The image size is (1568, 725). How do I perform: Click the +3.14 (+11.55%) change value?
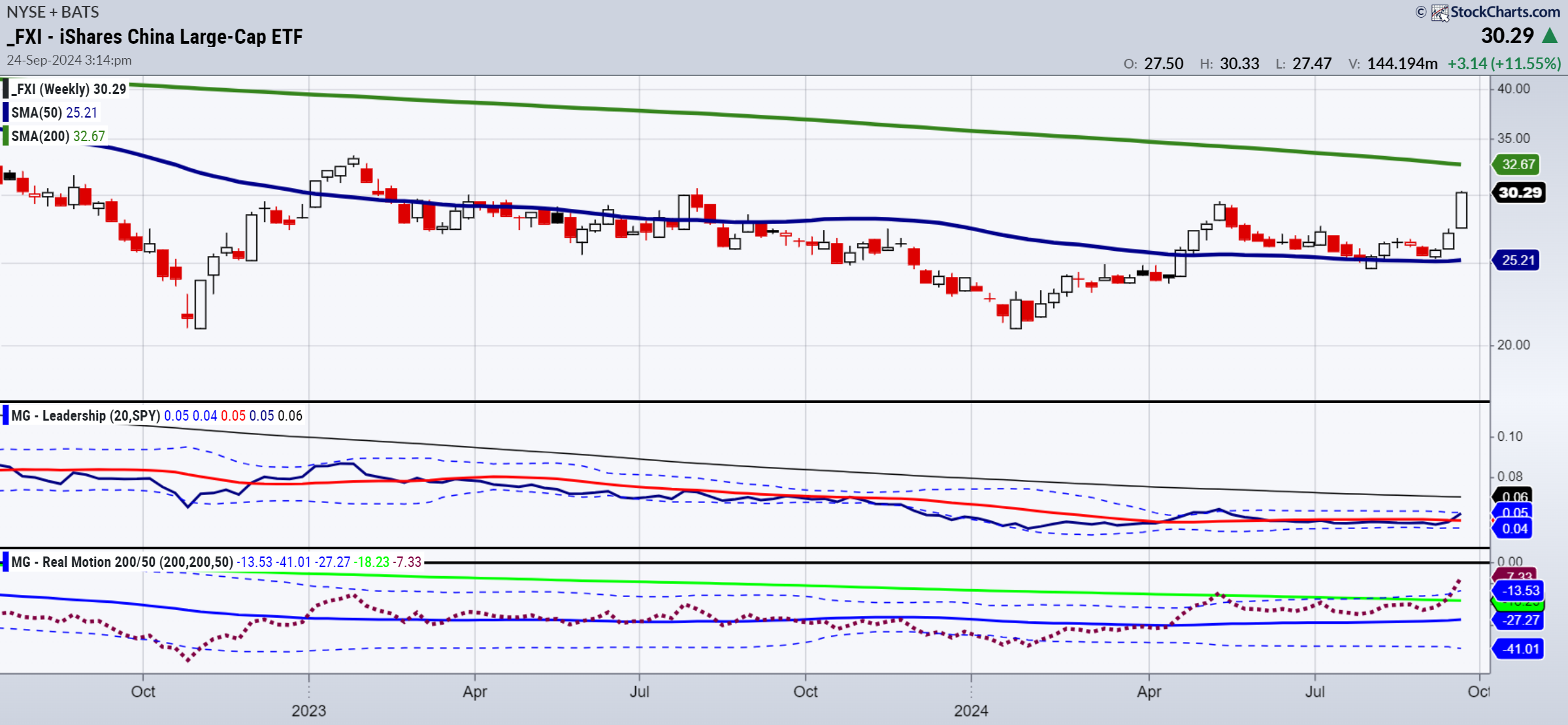tap(1504, 63)
